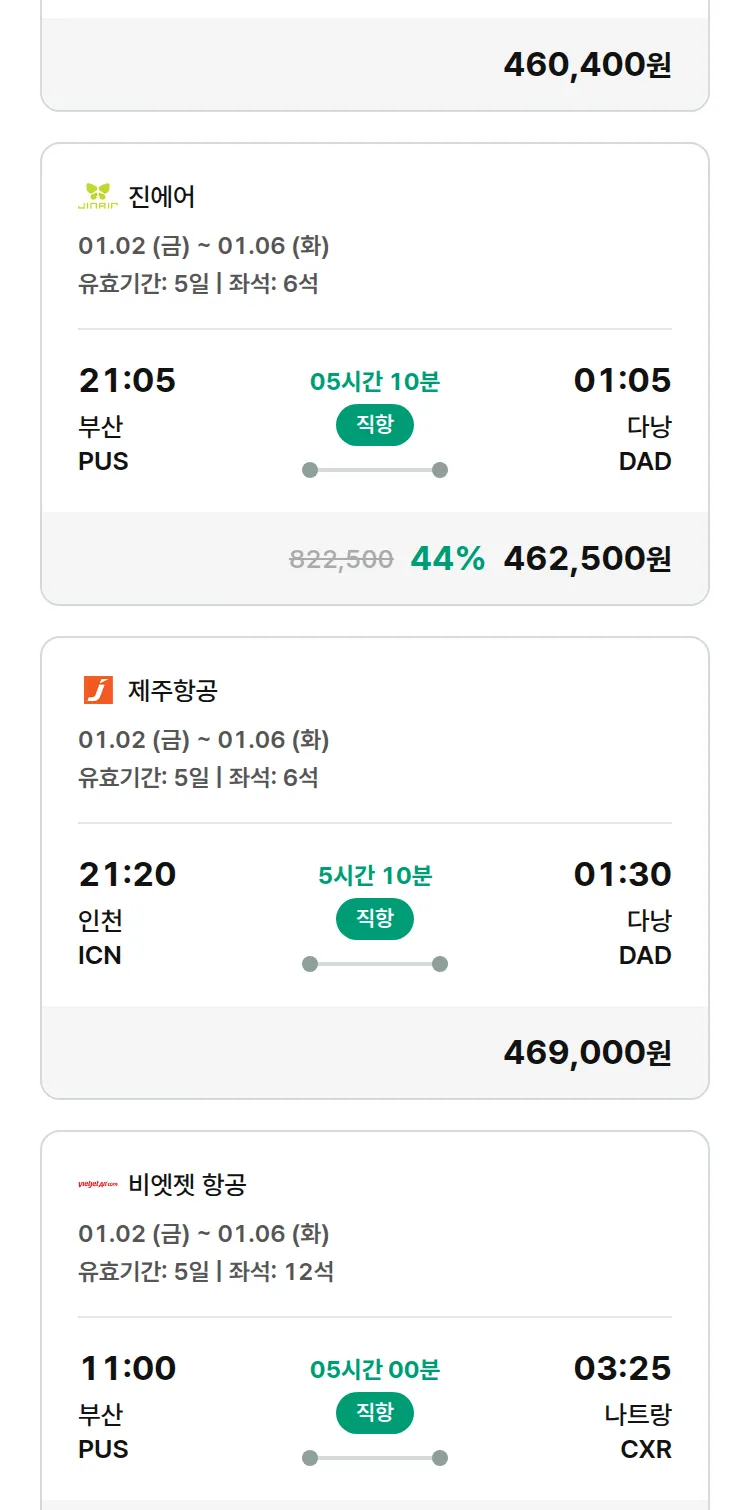This screenshot has height=1510, width=750.
Task: Choose the 462,500원 Jin Air price
Action: [x=587, y=559]
